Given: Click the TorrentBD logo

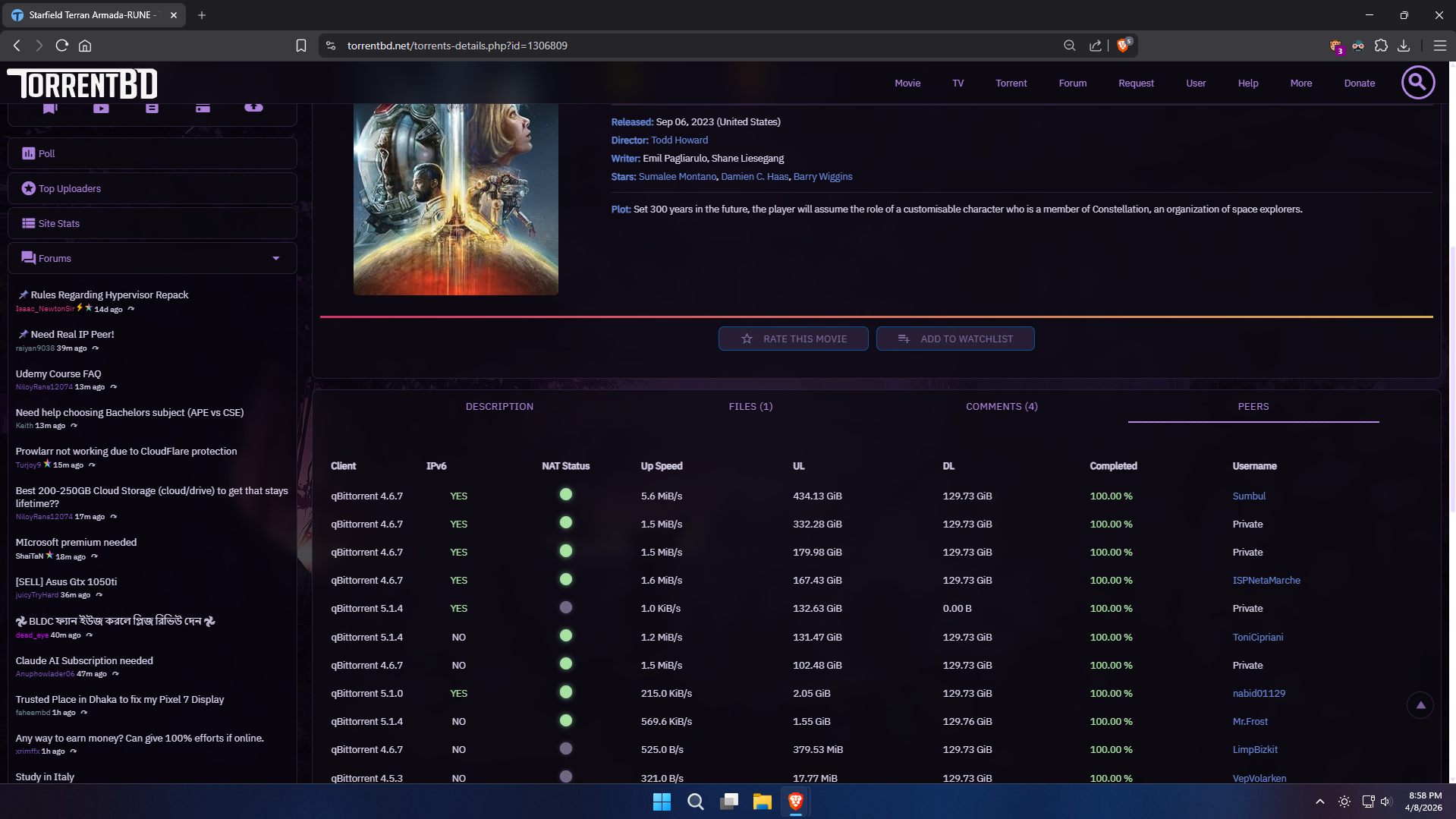Looking at the screenshot, I should point(82,83).
